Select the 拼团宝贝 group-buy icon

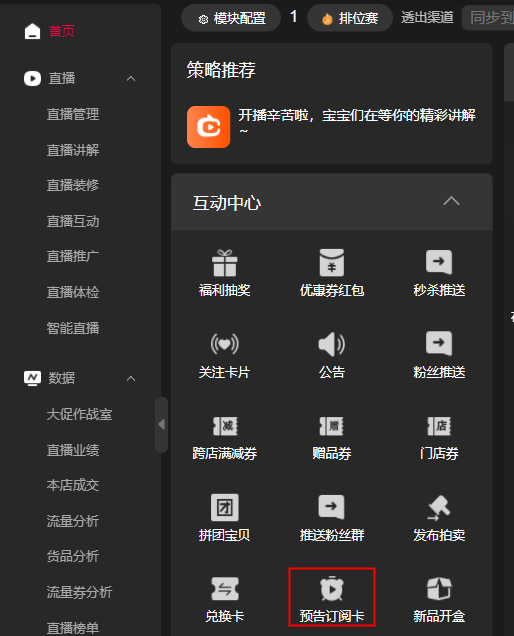224,507
